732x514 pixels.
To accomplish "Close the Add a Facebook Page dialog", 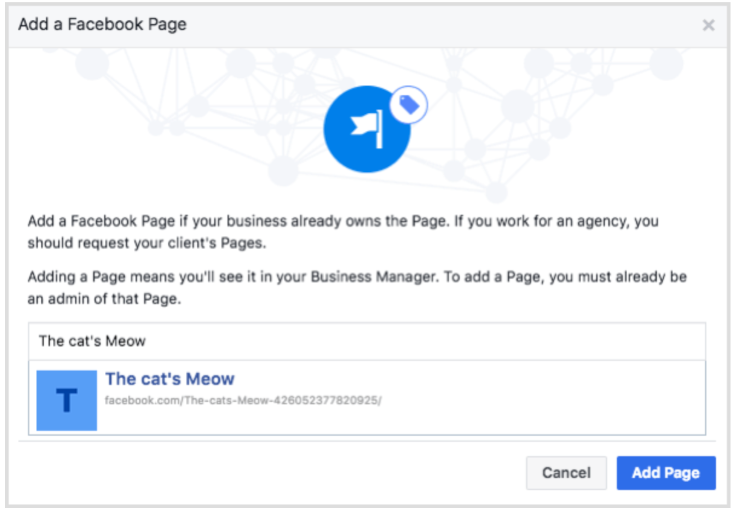I will click(x=708, y=25).
